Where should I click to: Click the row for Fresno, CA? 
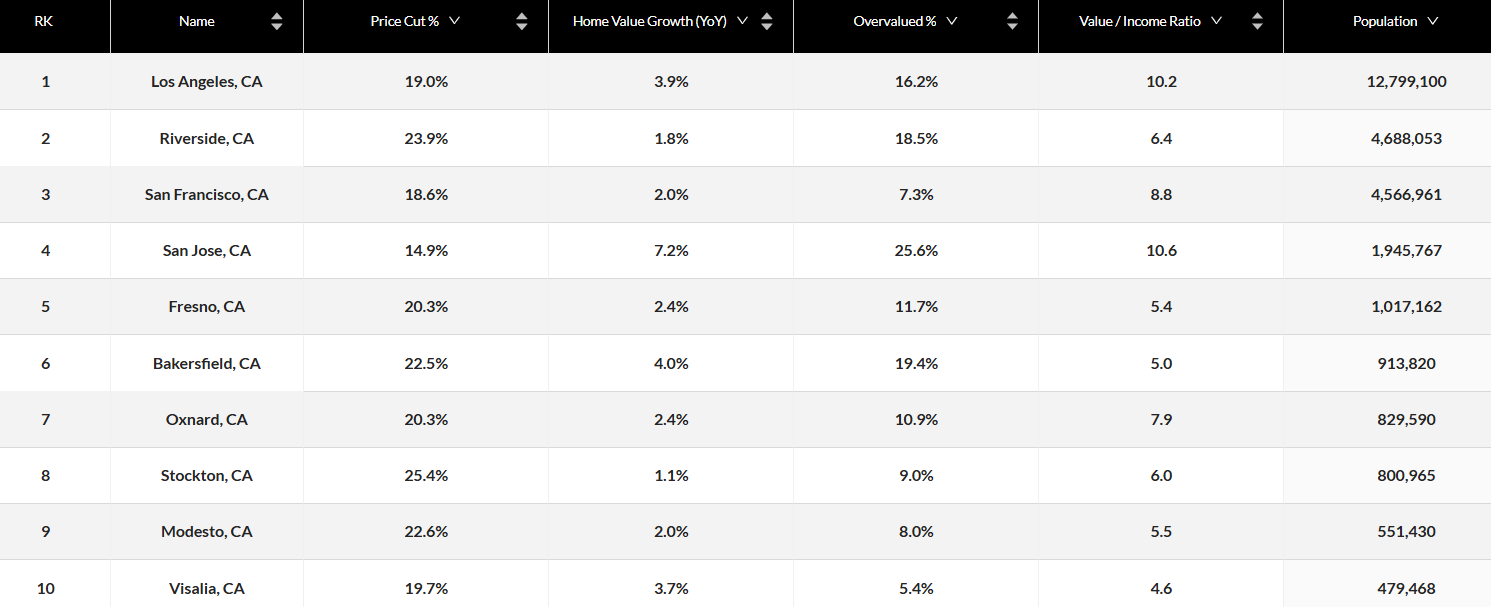(x=206, y=306)
